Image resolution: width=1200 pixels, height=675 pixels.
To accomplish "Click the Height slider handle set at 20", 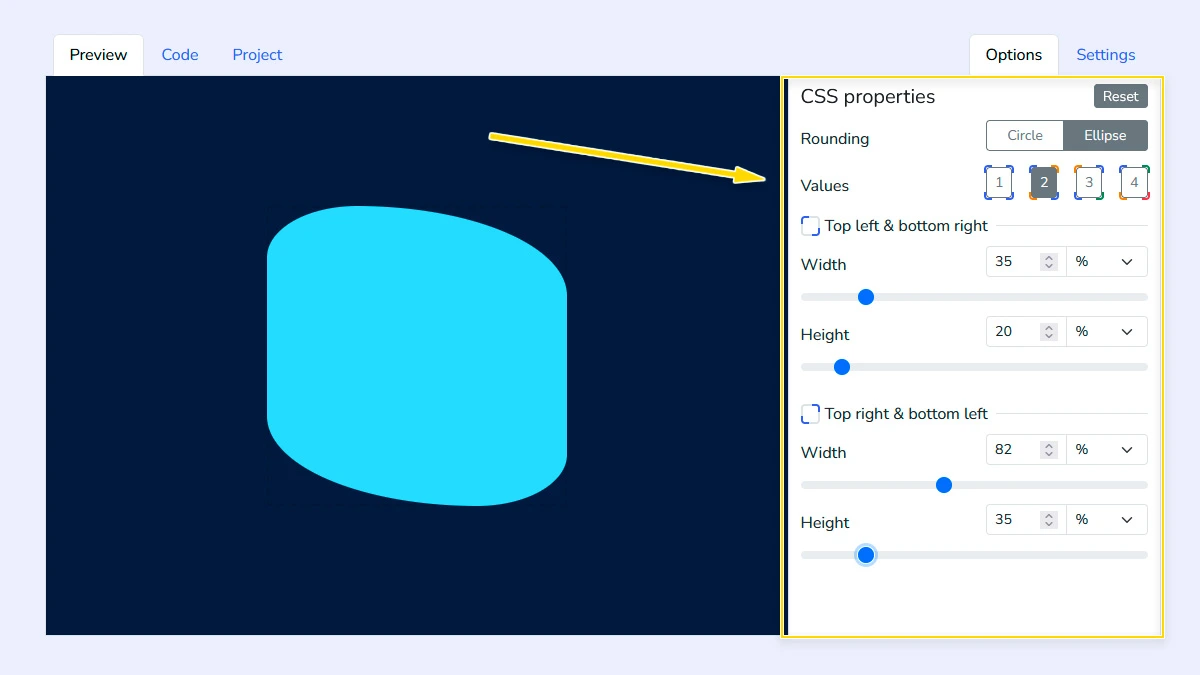I will (842, 367).
